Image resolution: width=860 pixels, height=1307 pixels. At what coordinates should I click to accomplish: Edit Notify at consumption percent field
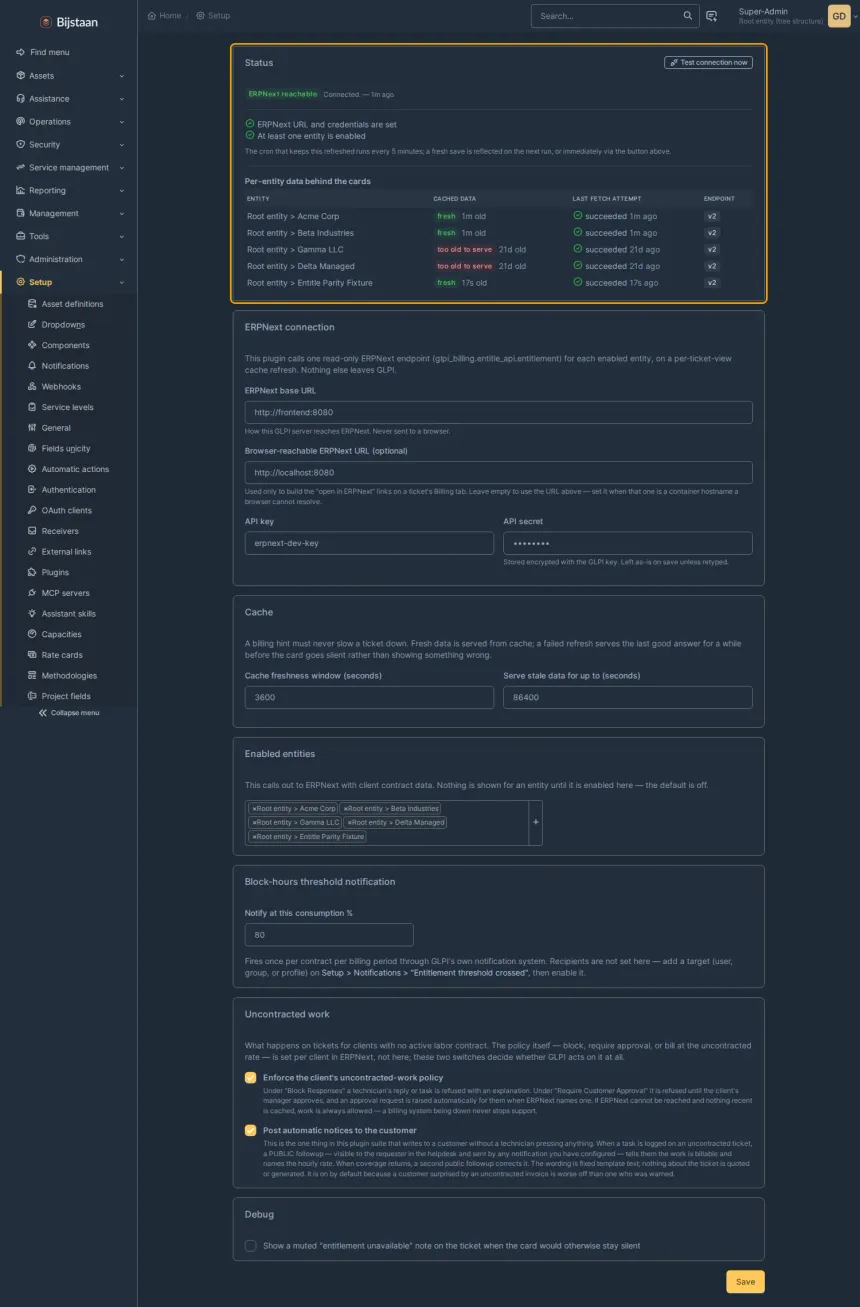329,935
